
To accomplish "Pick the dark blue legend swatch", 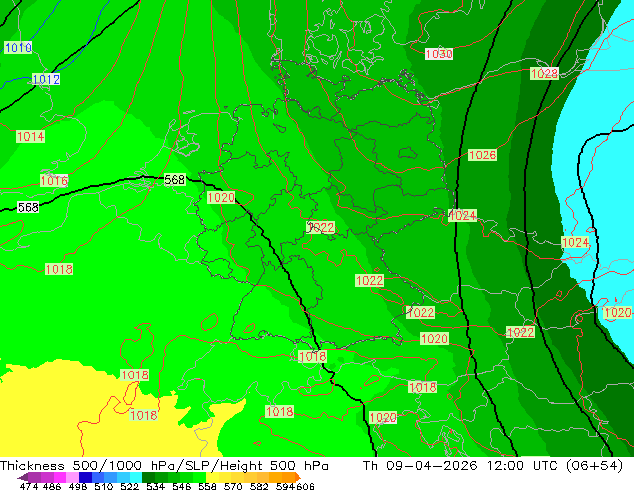I will (x=85, y=477).
